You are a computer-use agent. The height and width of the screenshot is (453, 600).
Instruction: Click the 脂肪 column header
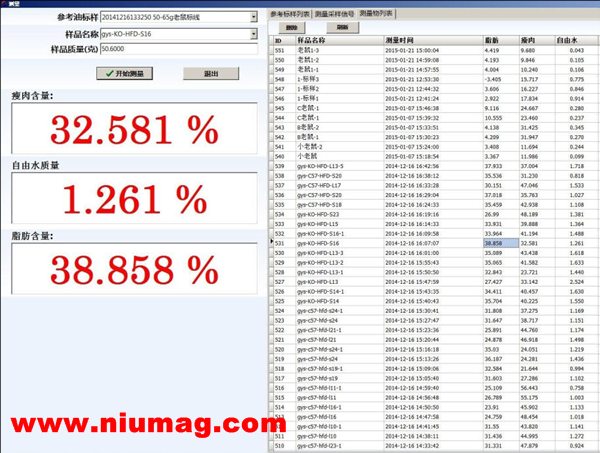(493, 39)
